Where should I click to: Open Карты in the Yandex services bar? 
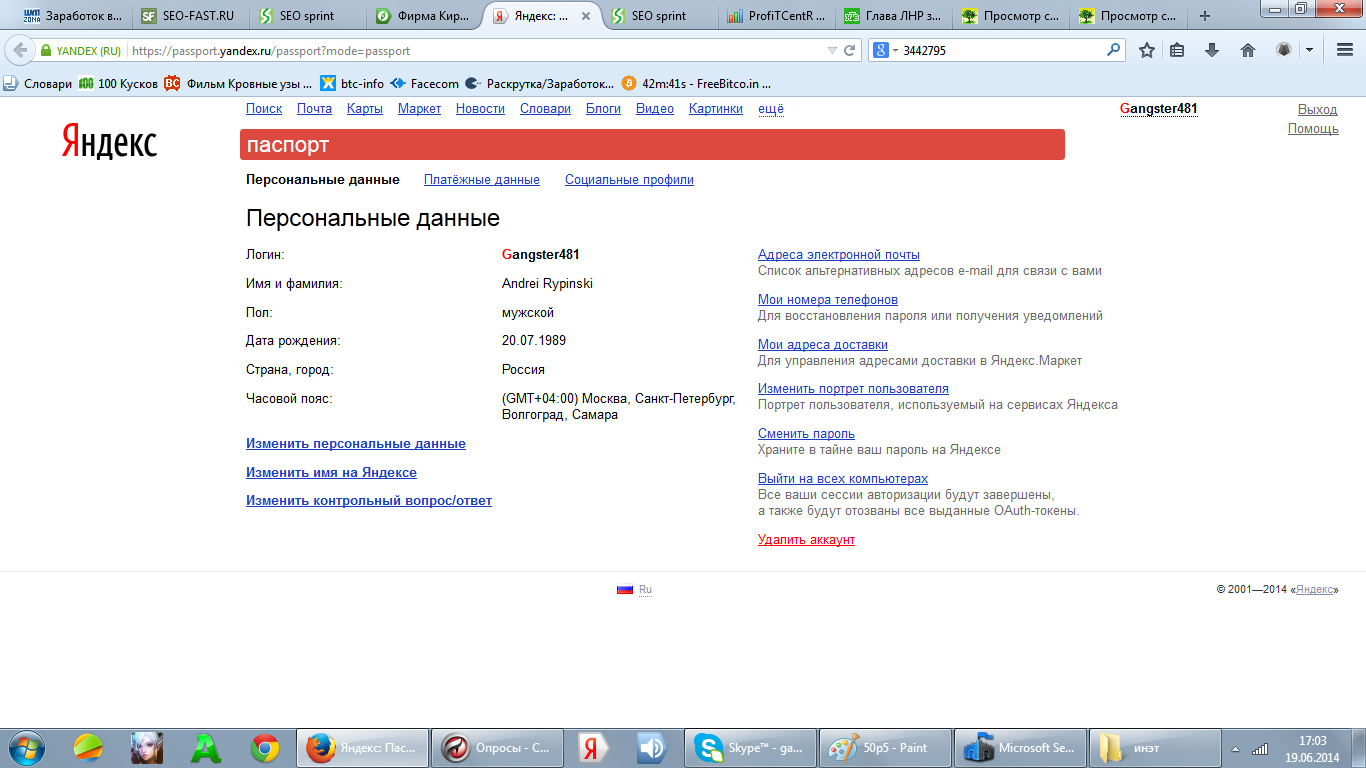pyautogui.click(x=365, y=109)
